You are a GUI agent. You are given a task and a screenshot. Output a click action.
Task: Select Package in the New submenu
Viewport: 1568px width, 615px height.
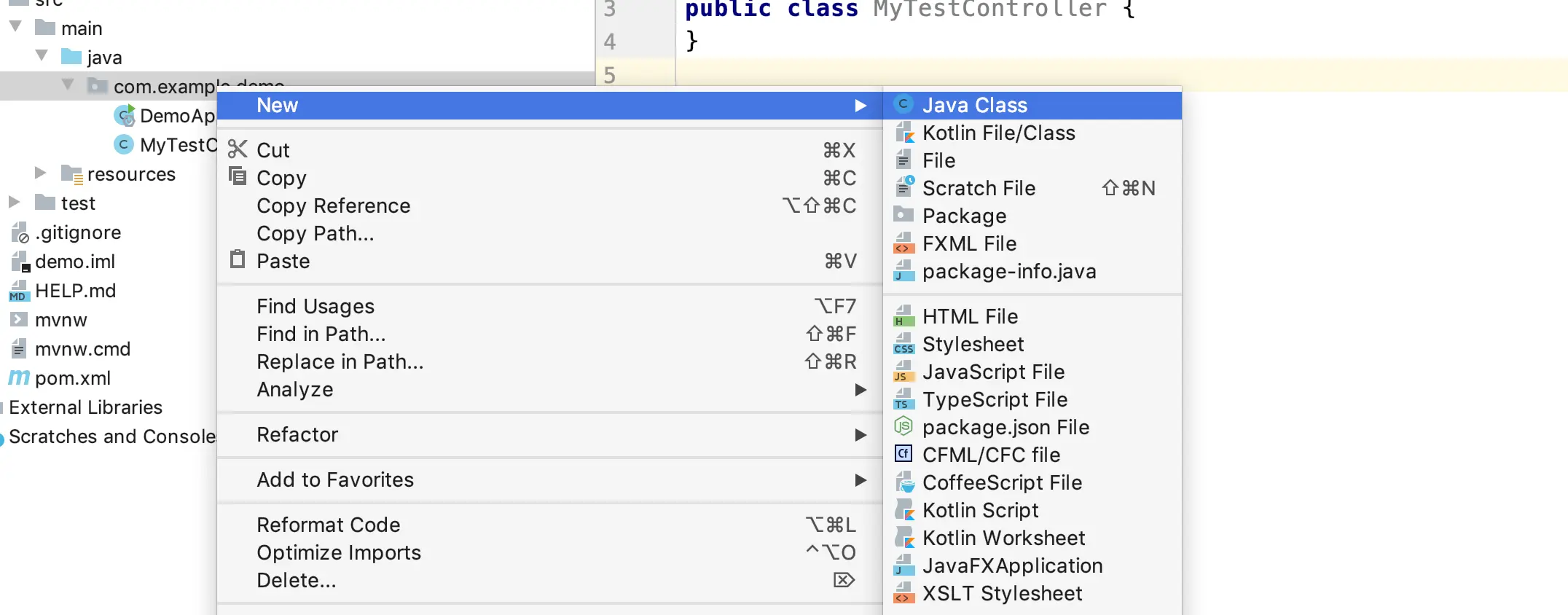click(964, 216)
